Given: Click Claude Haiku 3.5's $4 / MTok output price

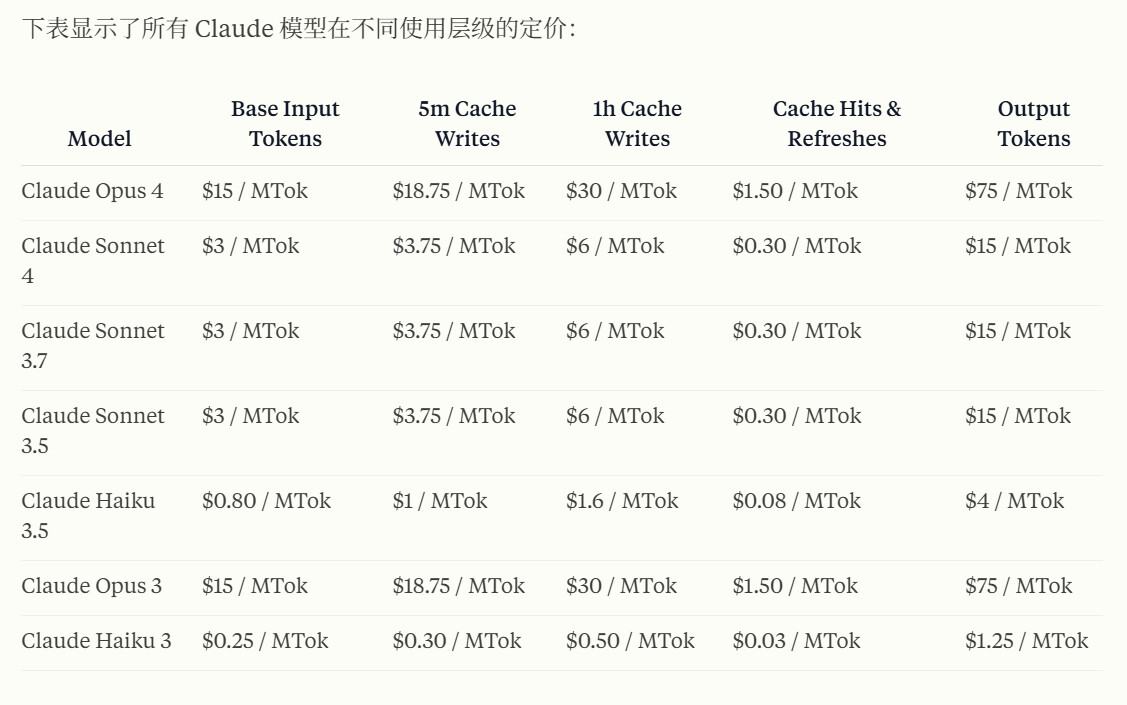Looking at the screenshot, I should coord(1014,501).
